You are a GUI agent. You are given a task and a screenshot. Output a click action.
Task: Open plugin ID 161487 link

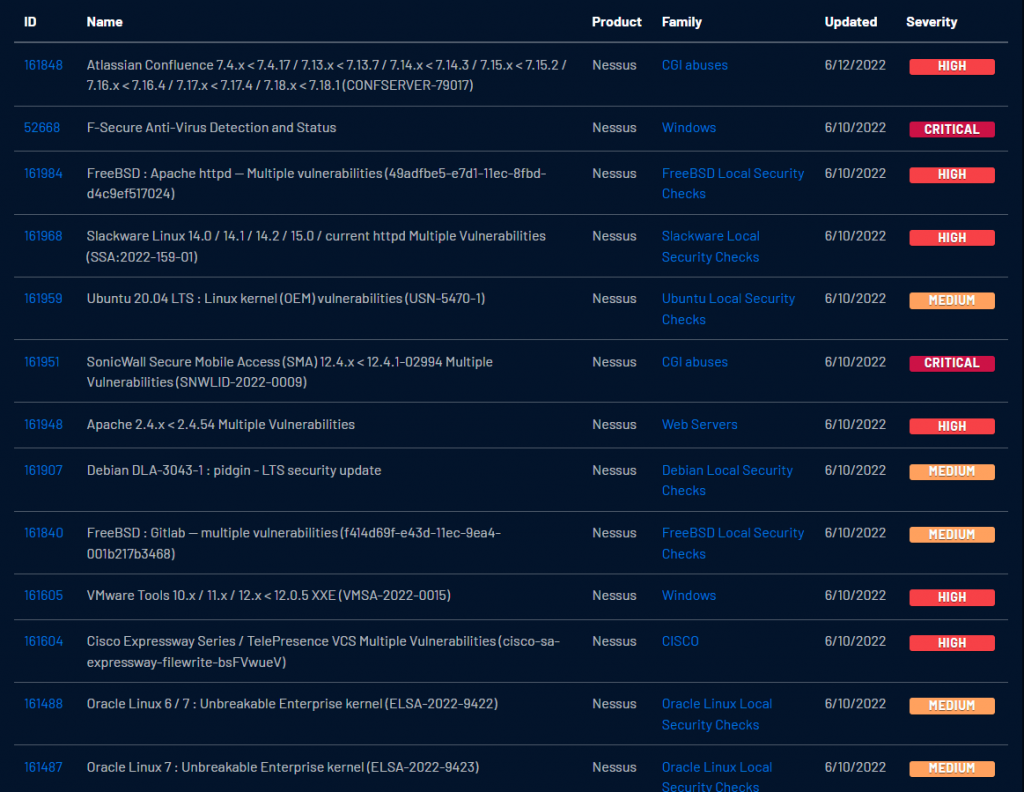(x=43, y=767)
